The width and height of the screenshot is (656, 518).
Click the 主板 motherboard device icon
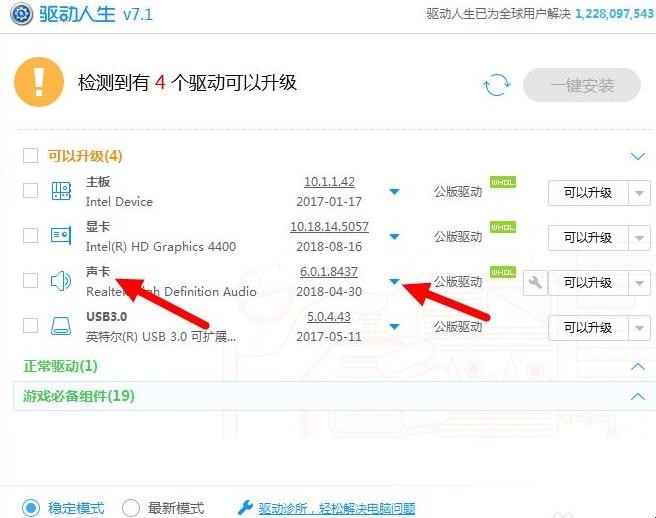(x=61, y=191)
